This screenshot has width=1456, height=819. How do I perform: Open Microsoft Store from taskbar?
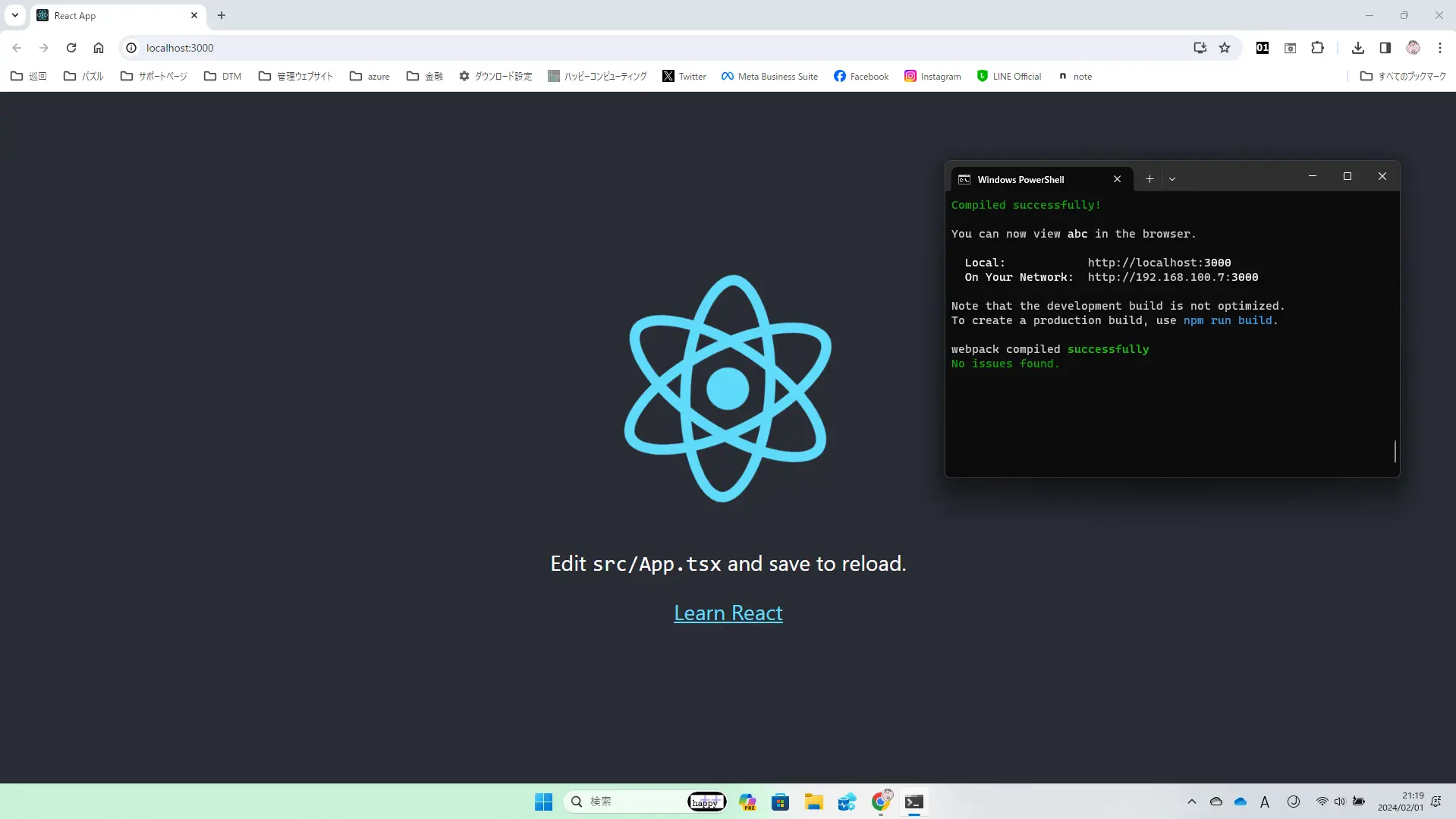[781, 802]
